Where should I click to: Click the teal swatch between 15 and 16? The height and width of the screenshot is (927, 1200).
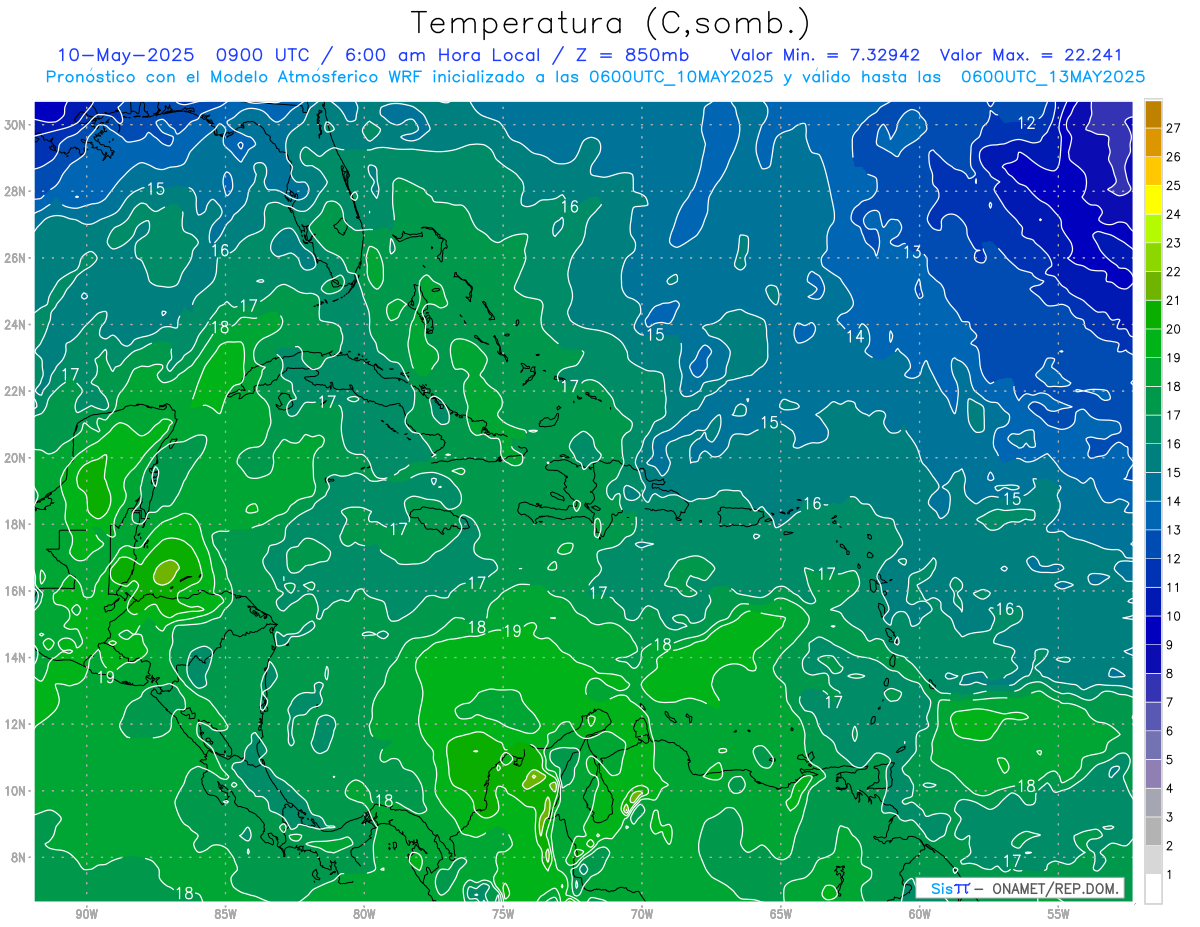click(x=1153, y=458)
